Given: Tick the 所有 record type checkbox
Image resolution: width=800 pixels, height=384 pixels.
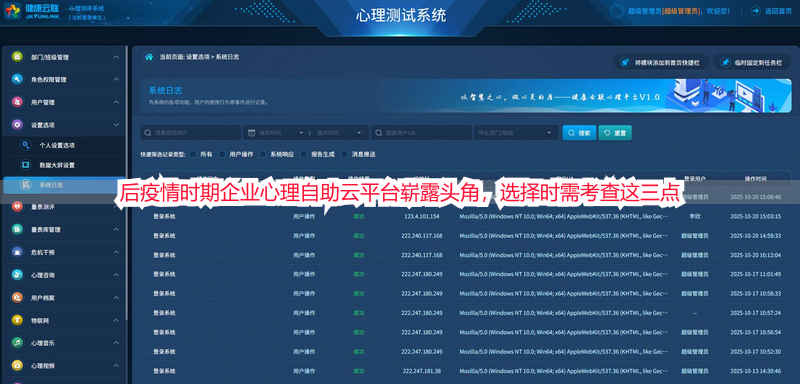Looking at the screenshot, I should 193,154.
